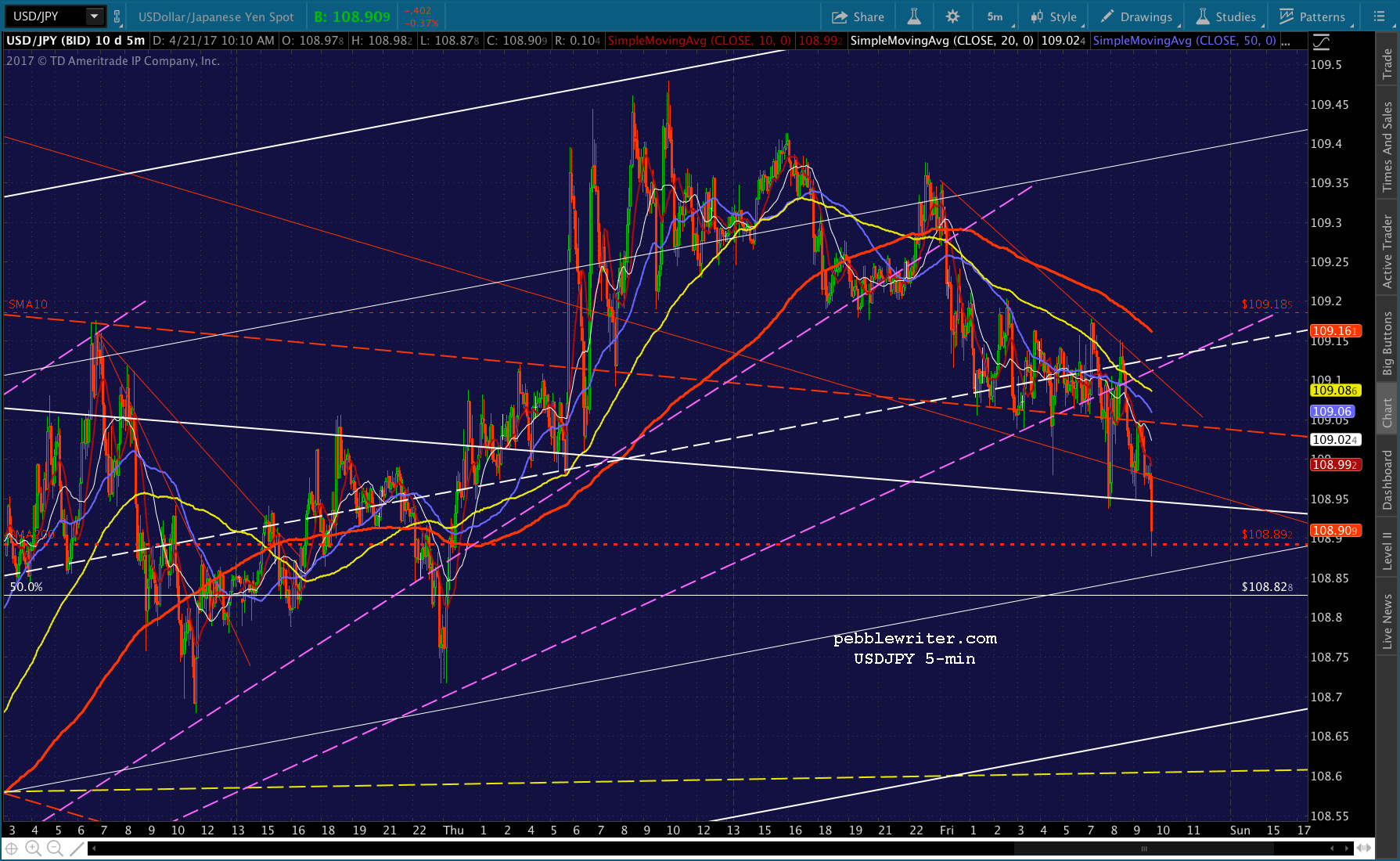Click the $108.892 price level label
This screenshot has width=1400, height=861.
[x=1267, y=535]
